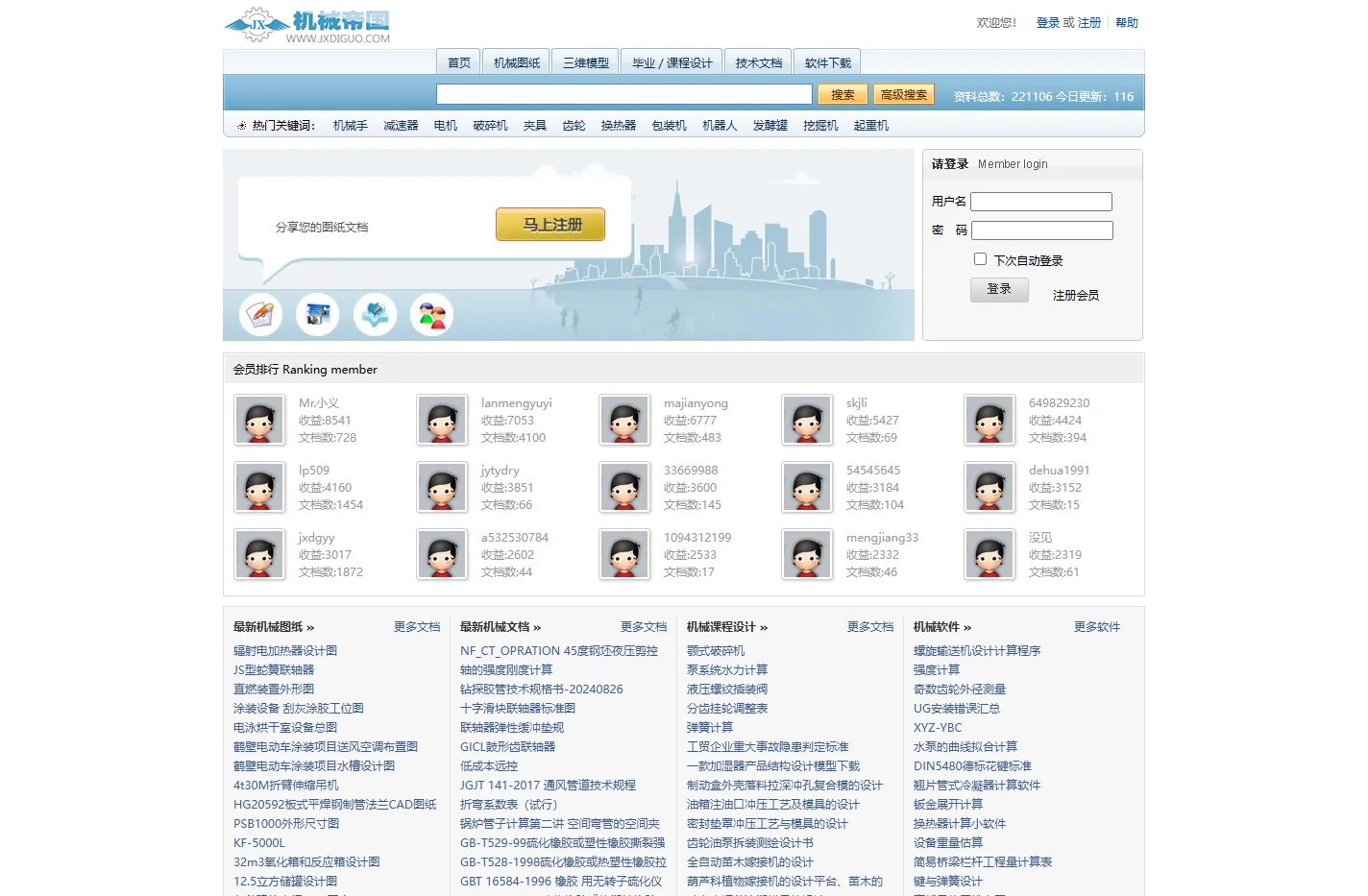Click the 注册 link at top right
This screenshot has height=896, width=1368.
pyautogui.click(x=1089, y=22)
